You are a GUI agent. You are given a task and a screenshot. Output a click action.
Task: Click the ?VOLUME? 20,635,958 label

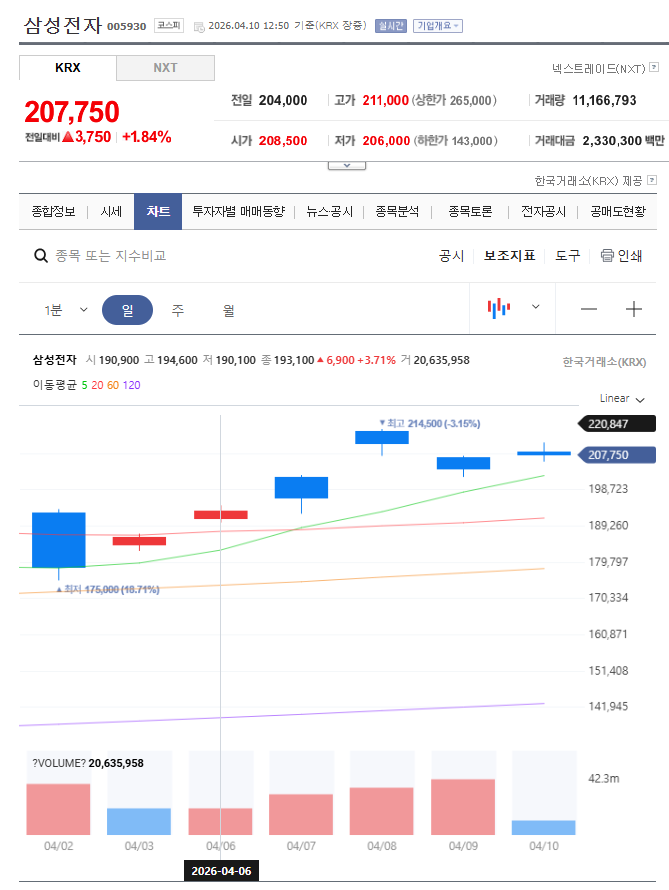point(88,763)
